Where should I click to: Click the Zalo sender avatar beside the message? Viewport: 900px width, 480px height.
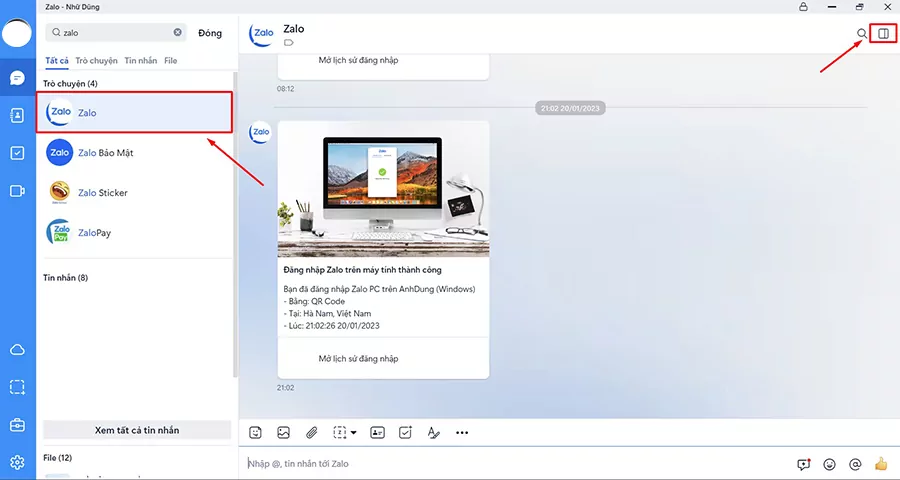(x=260, y=132)
